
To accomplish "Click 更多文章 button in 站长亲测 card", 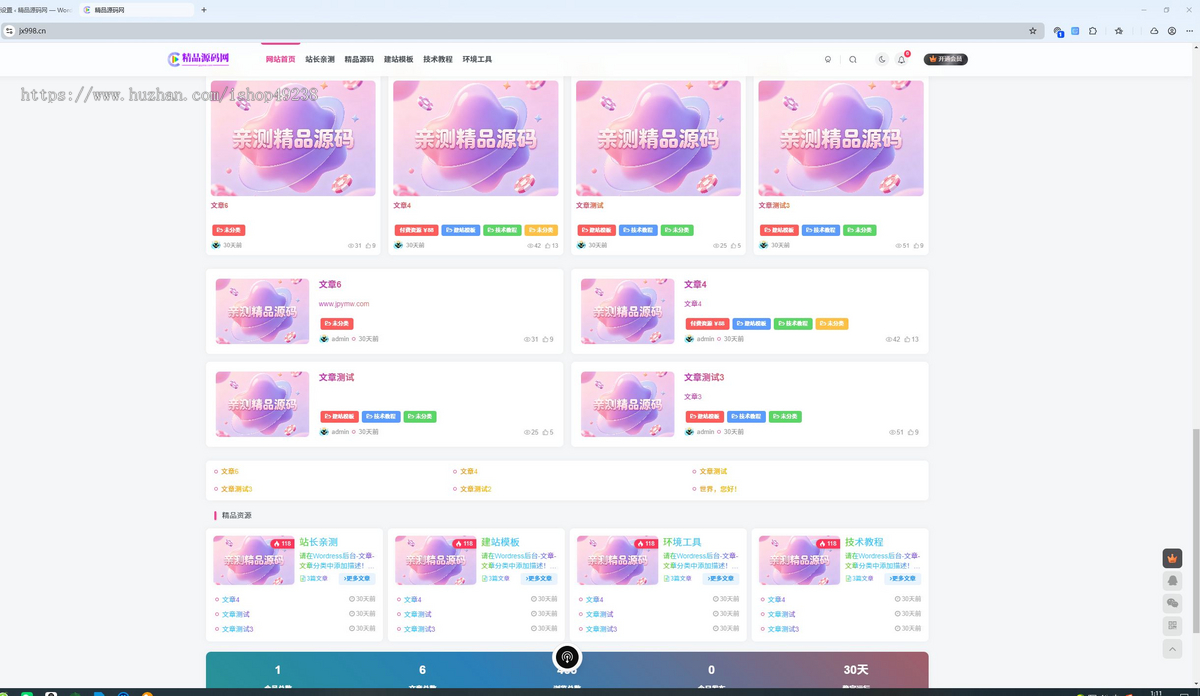I will pyautogui.click(x=357, y=578).
